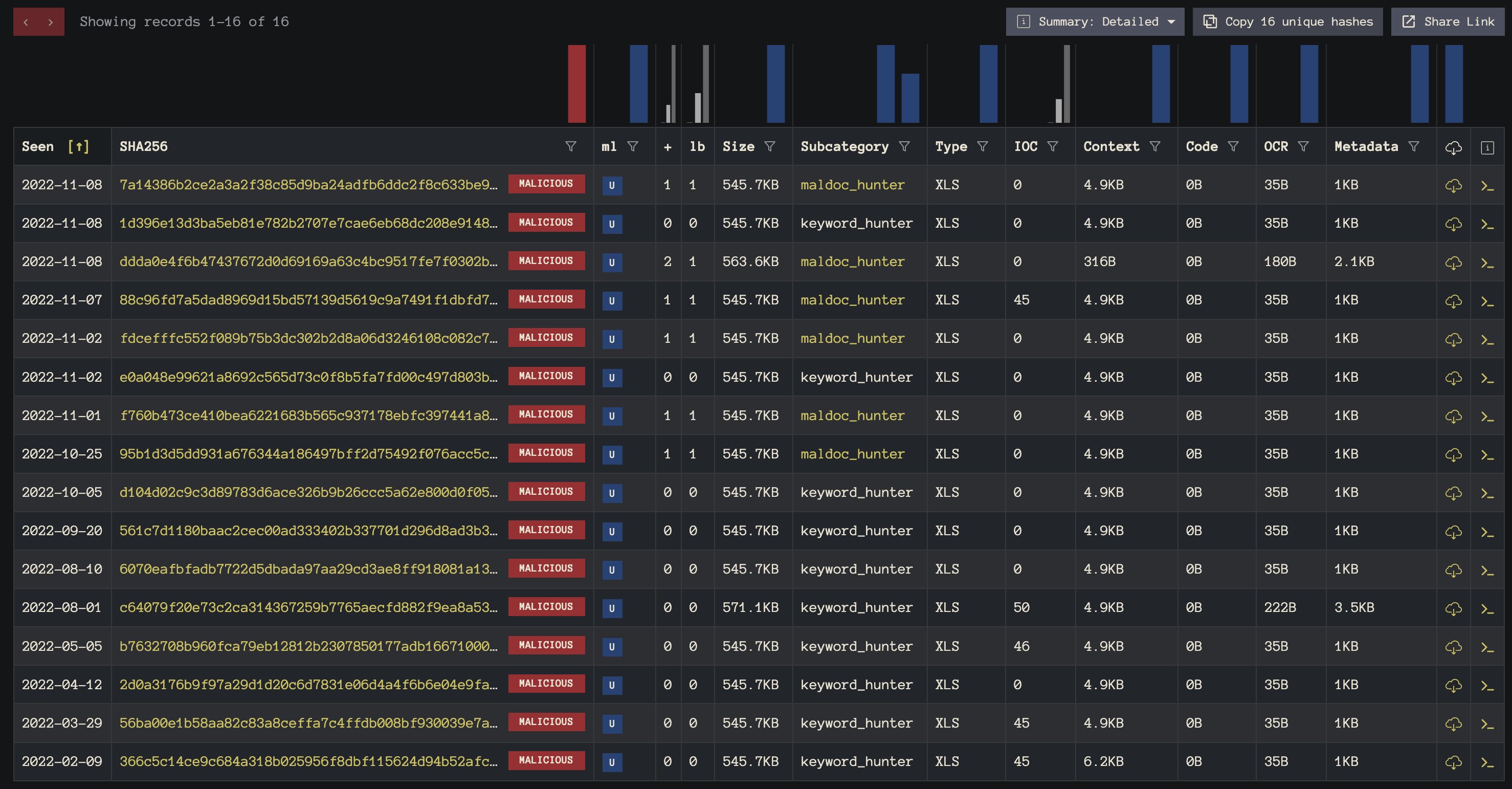
Task: Open hash link starting with 7a14386b2ce2
Action: pos(308,185)
